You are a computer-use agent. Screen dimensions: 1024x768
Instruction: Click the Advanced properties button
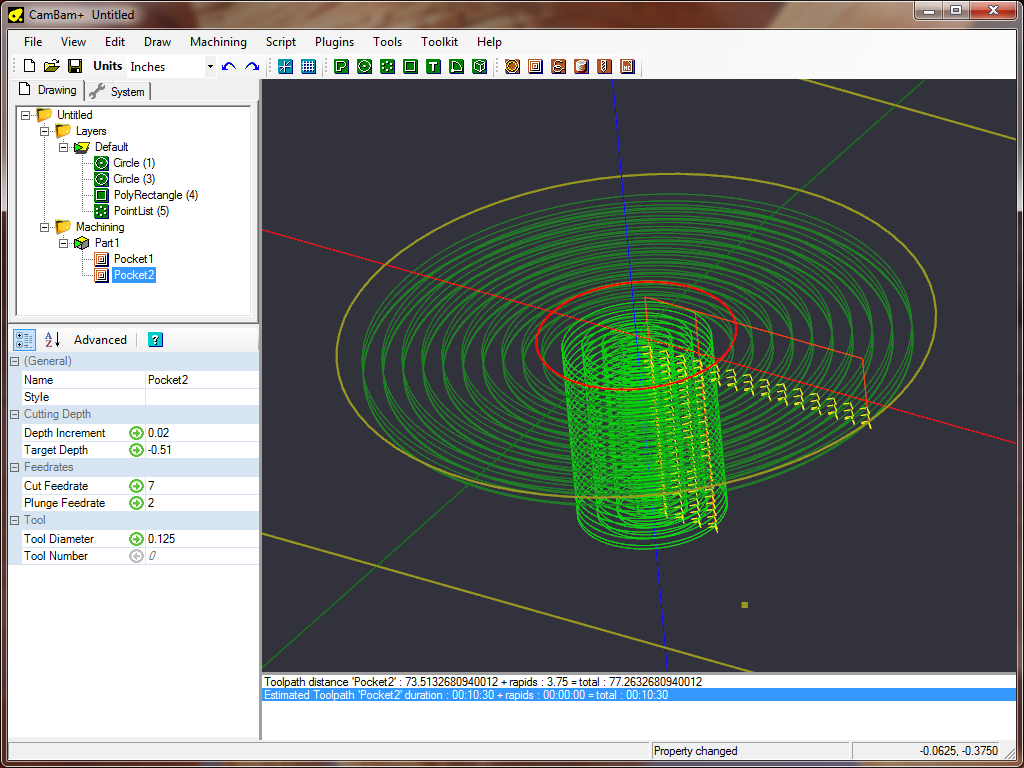pyautogui.click(x=100, y=340)
